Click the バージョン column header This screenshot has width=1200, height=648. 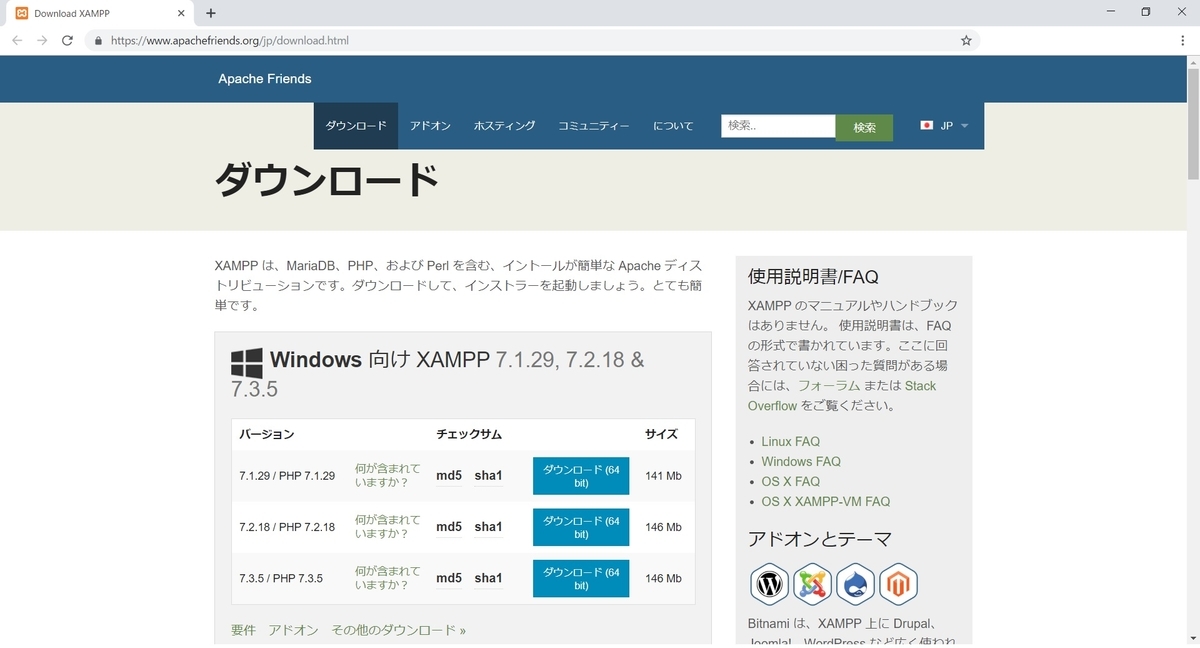(x=267, y=435)
